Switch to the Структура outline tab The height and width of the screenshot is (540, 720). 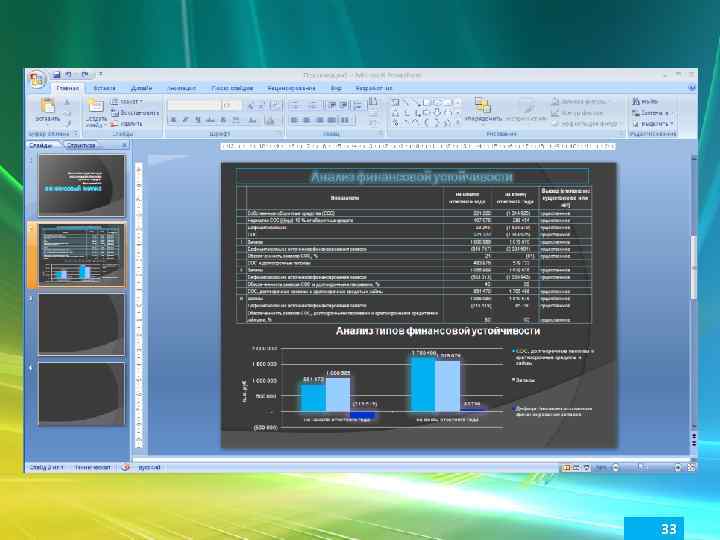tap(81, 145)
